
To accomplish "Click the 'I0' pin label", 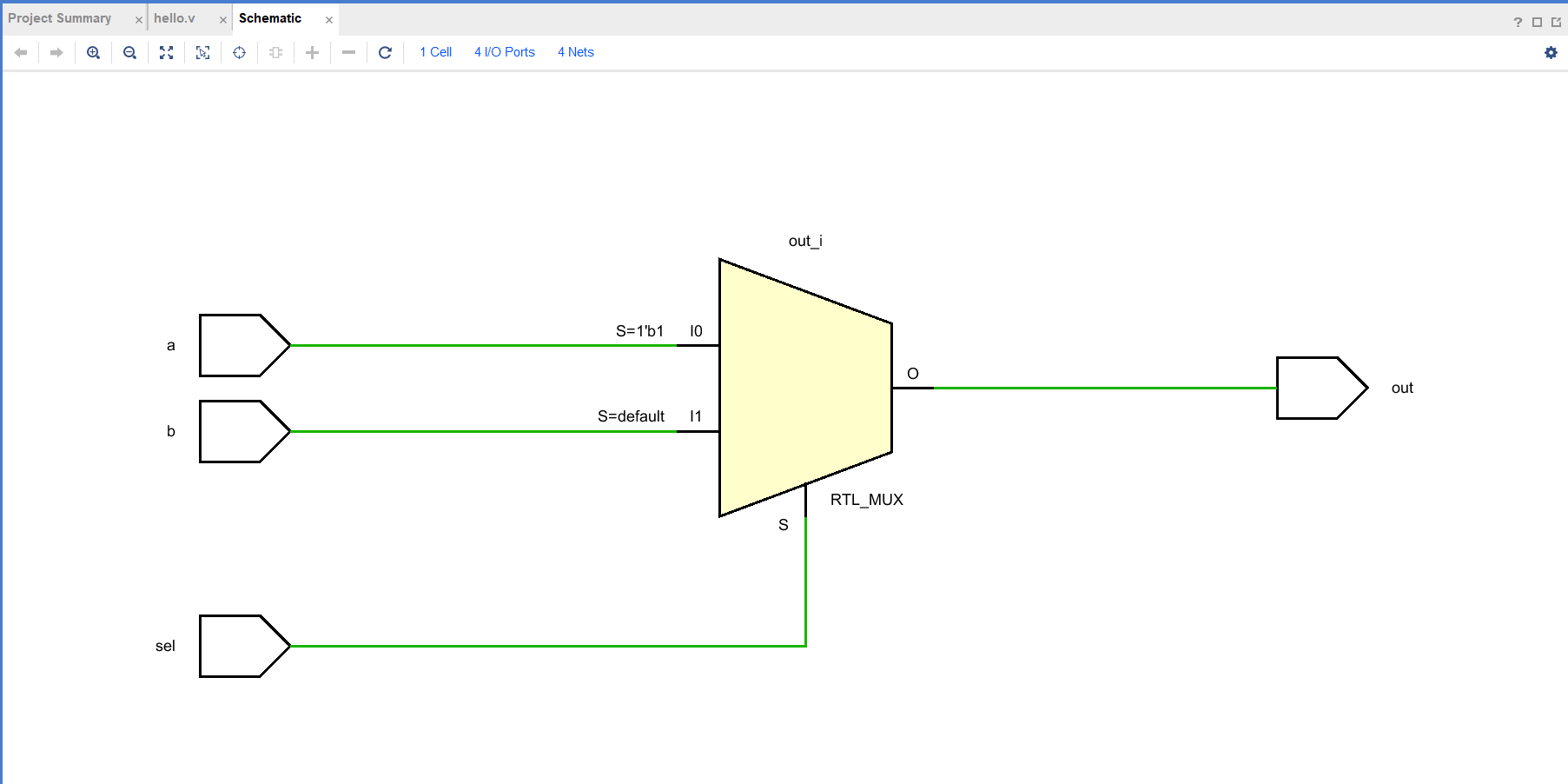I will click(x=696, y=331).
